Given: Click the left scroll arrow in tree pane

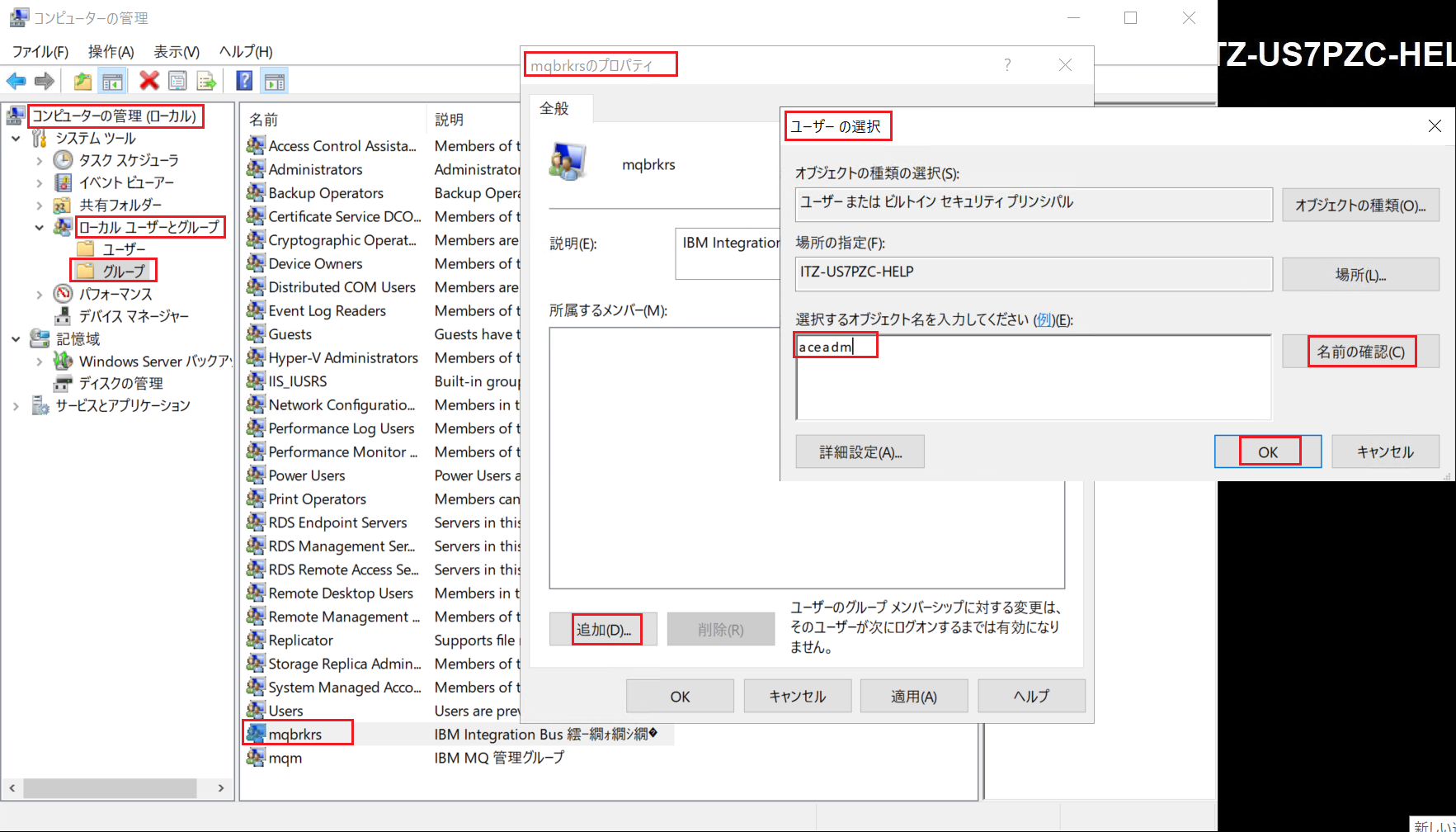Looking at the screenshot, I should tap(12, 787).
